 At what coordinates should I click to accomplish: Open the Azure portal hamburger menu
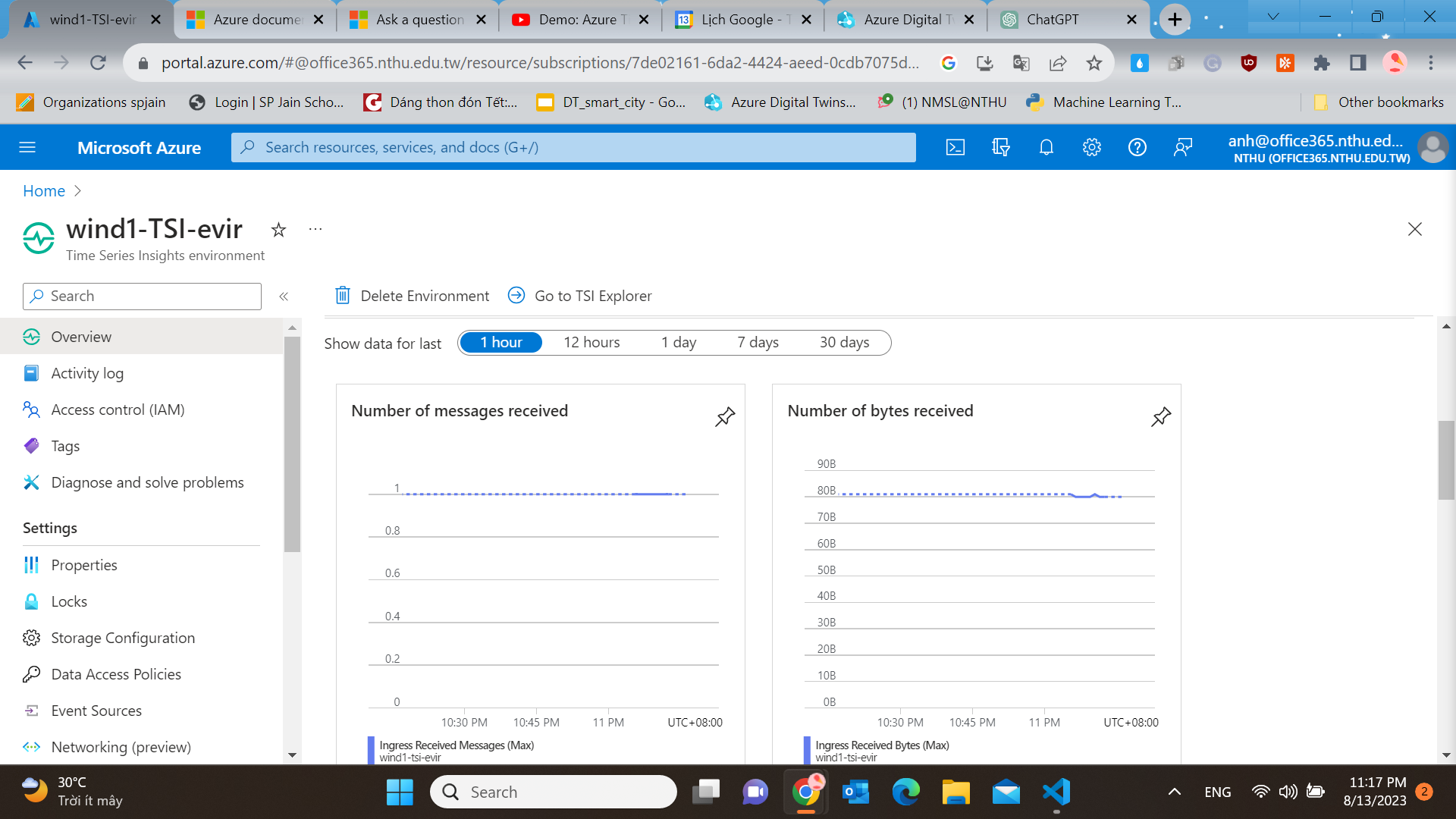(x=27, y=147)
